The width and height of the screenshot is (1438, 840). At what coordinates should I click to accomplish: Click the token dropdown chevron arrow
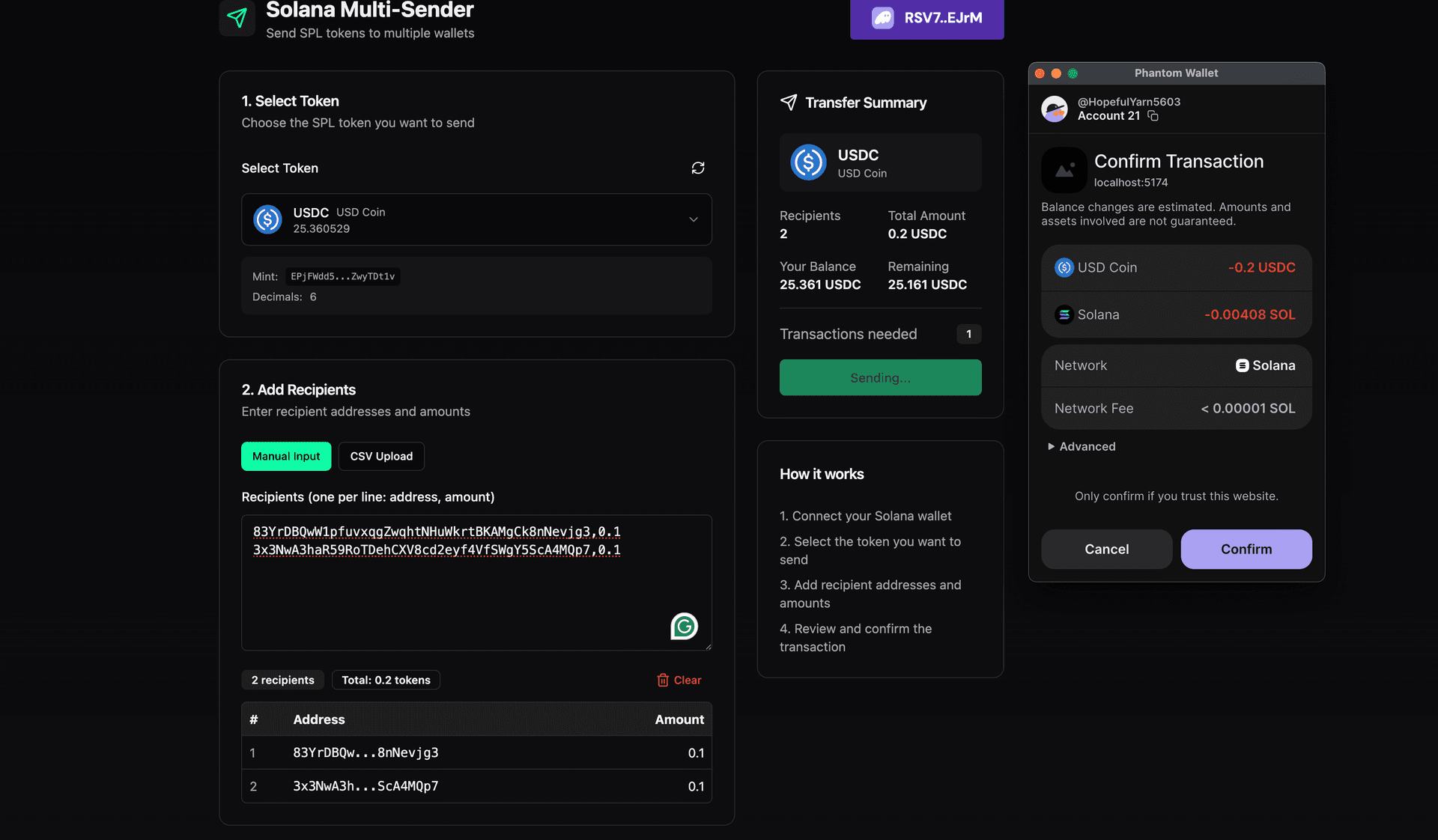(694, 219)
